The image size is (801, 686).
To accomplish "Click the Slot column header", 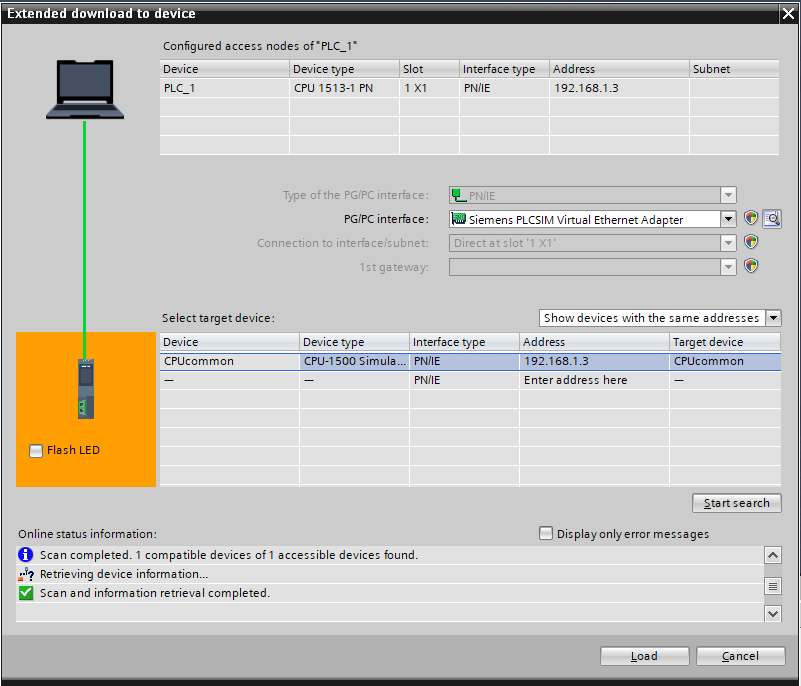I will click(x=429, y=69).
